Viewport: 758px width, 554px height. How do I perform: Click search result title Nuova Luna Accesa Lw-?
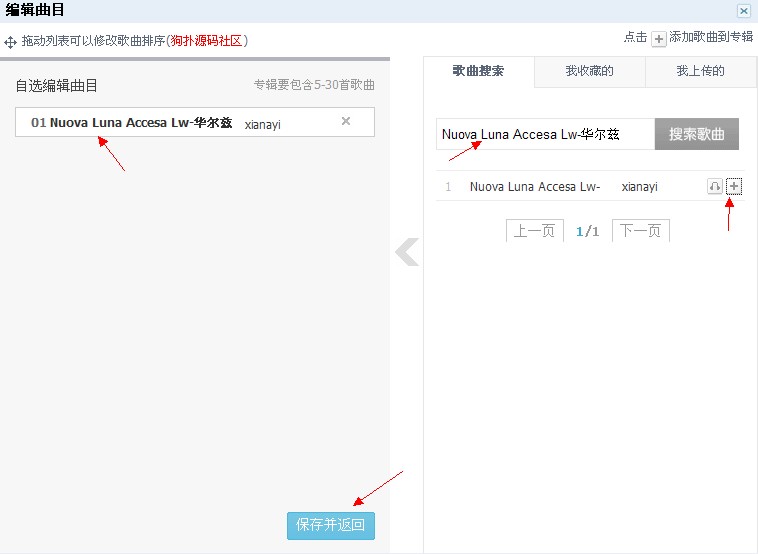pos(535,187)
